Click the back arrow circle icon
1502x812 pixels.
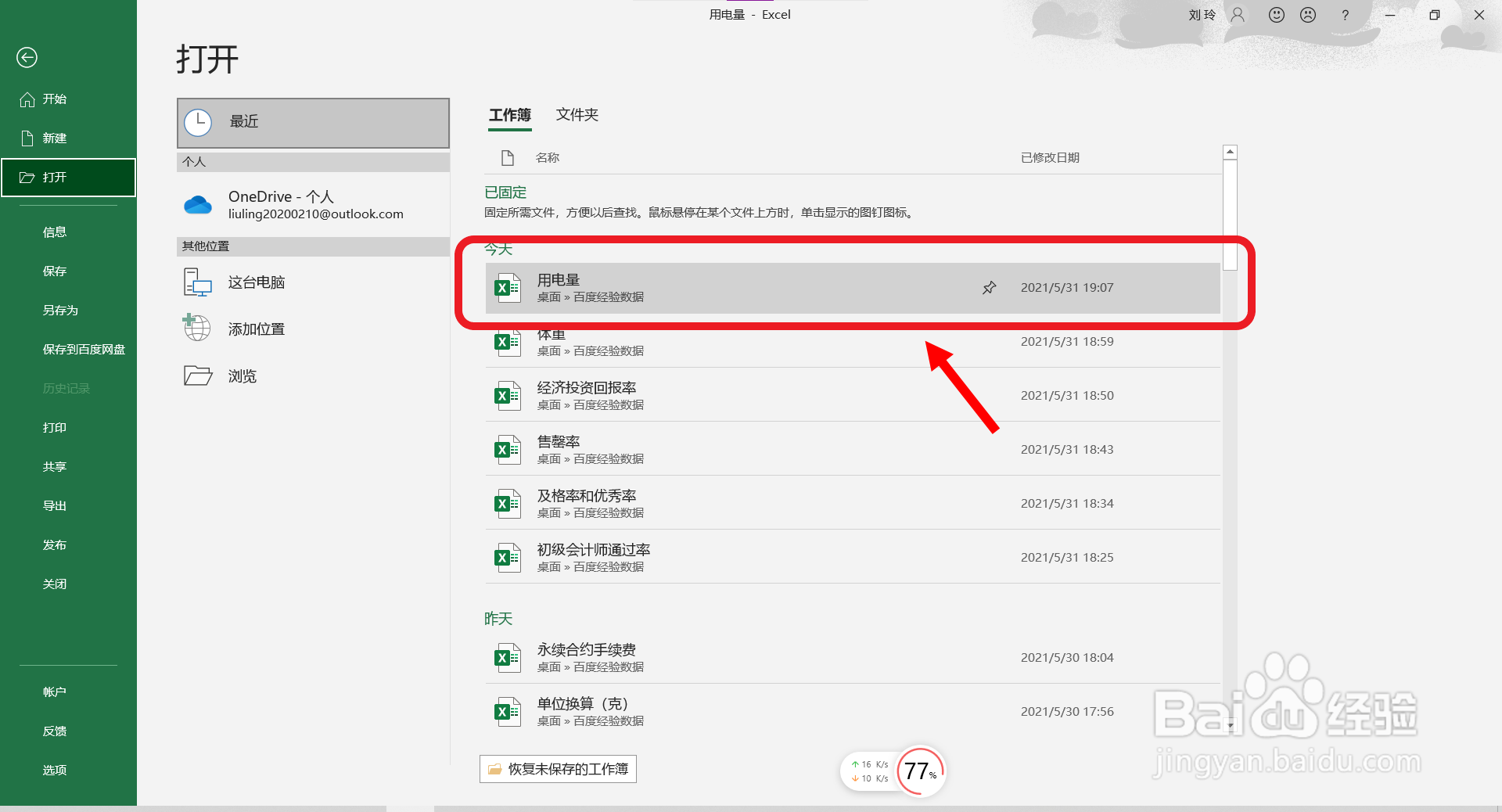coord(27,57)
